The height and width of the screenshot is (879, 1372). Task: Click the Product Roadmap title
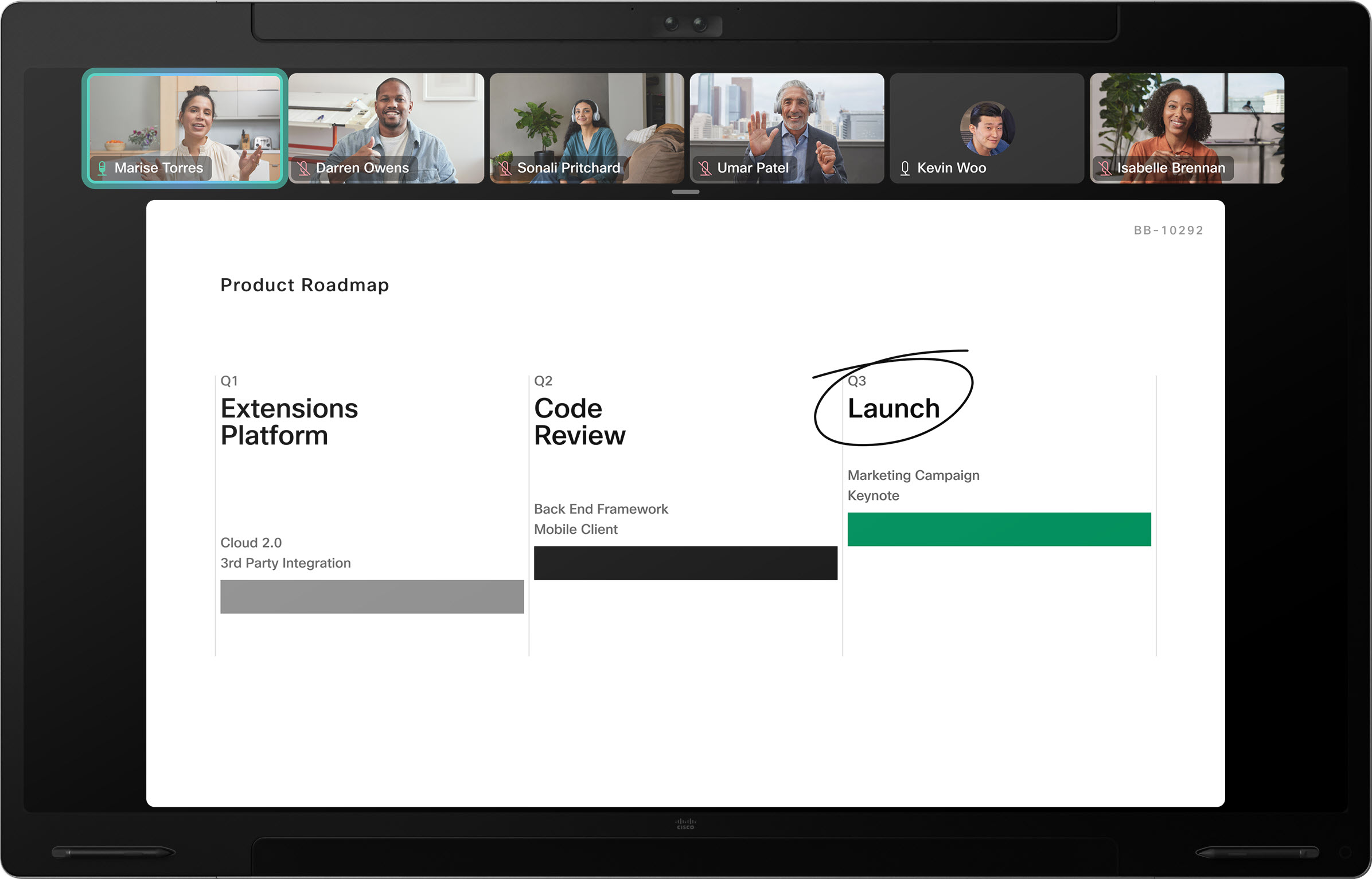(x=305, y=285)
